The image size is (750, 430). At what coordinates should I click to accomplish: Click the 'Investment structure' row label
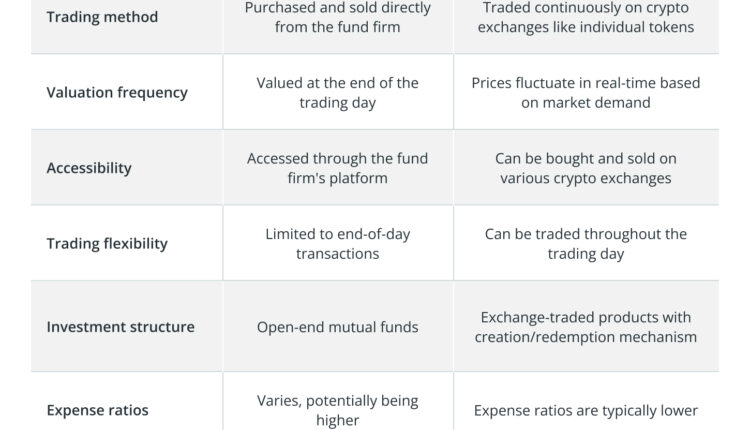(120, 327)
